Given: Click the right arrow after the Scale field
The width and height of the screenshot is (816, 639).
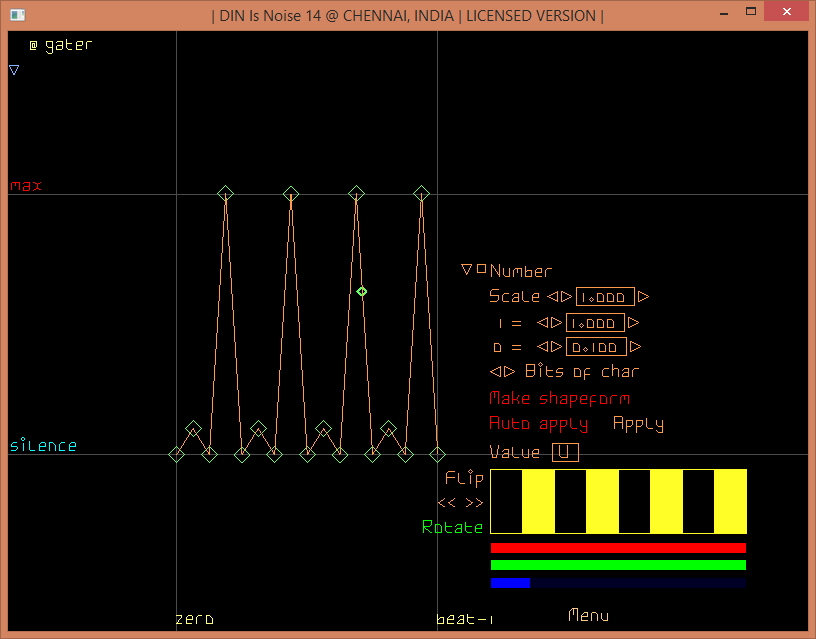Looking at the screenshot, I should [643, 297].
